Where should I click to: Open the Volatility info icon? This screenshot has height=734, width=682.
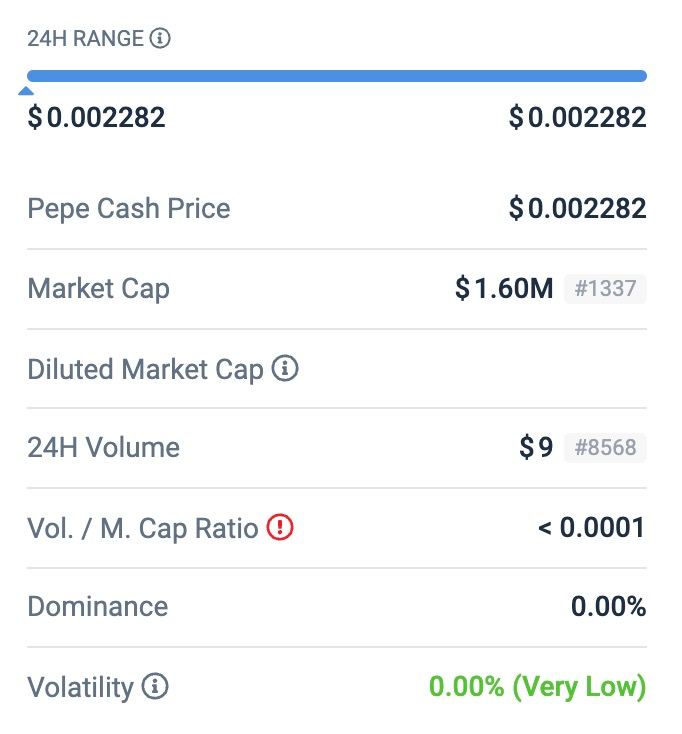click(x=155, y=686)
